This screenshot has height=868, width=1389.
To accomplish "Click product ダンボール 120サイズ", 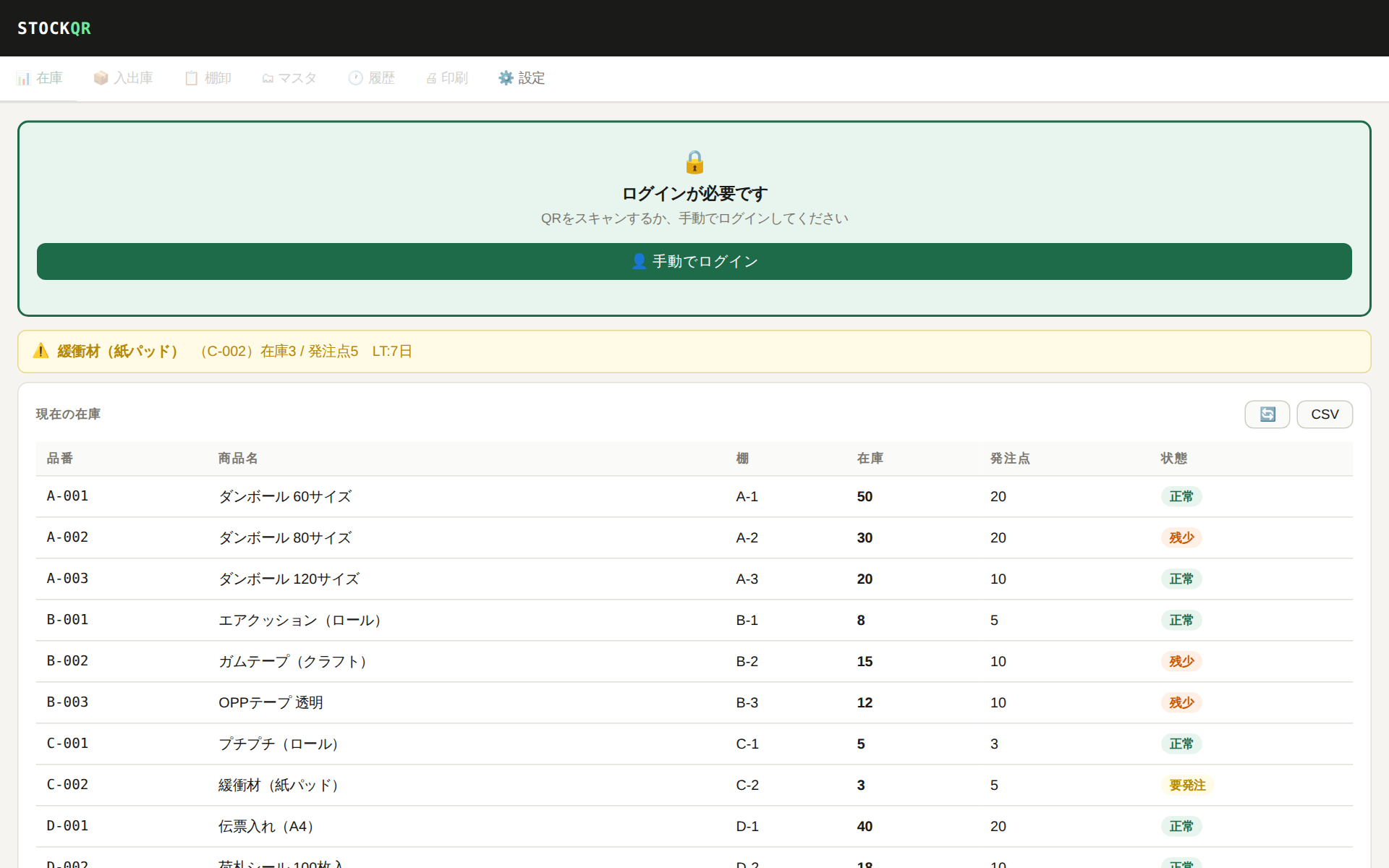I will click(x=289, y=579).
